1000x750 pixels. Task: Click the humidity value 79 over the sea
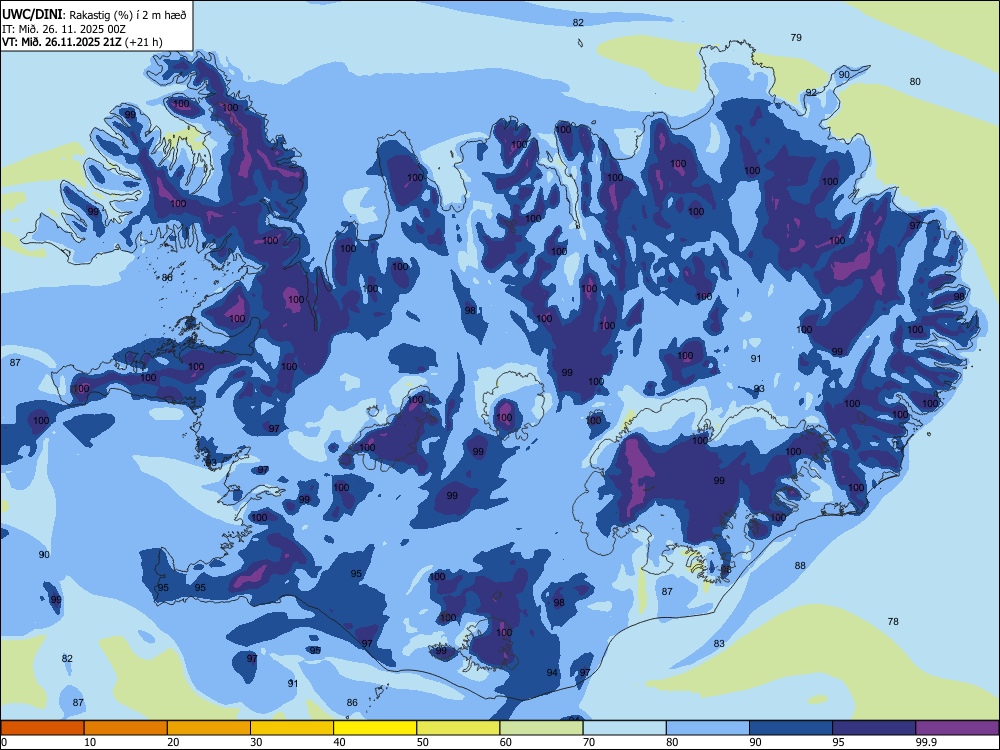pos(796,38)
